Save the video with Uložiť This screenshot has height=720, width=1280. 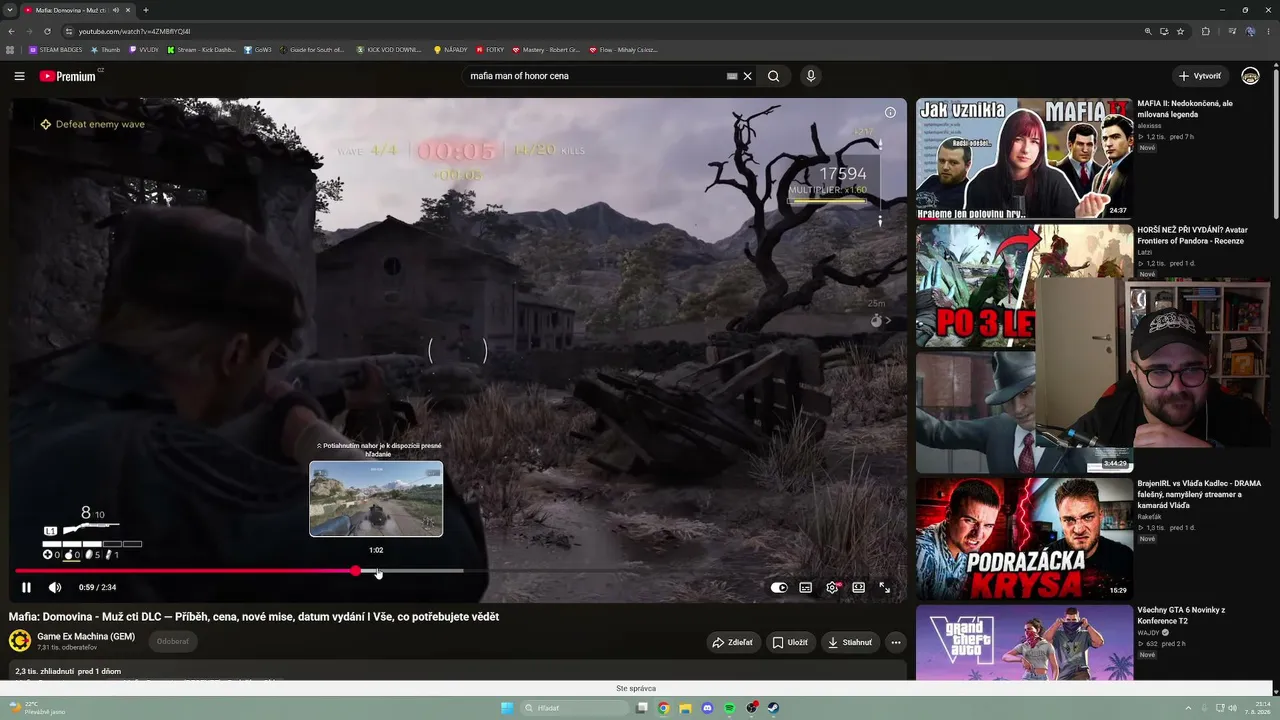790,643
